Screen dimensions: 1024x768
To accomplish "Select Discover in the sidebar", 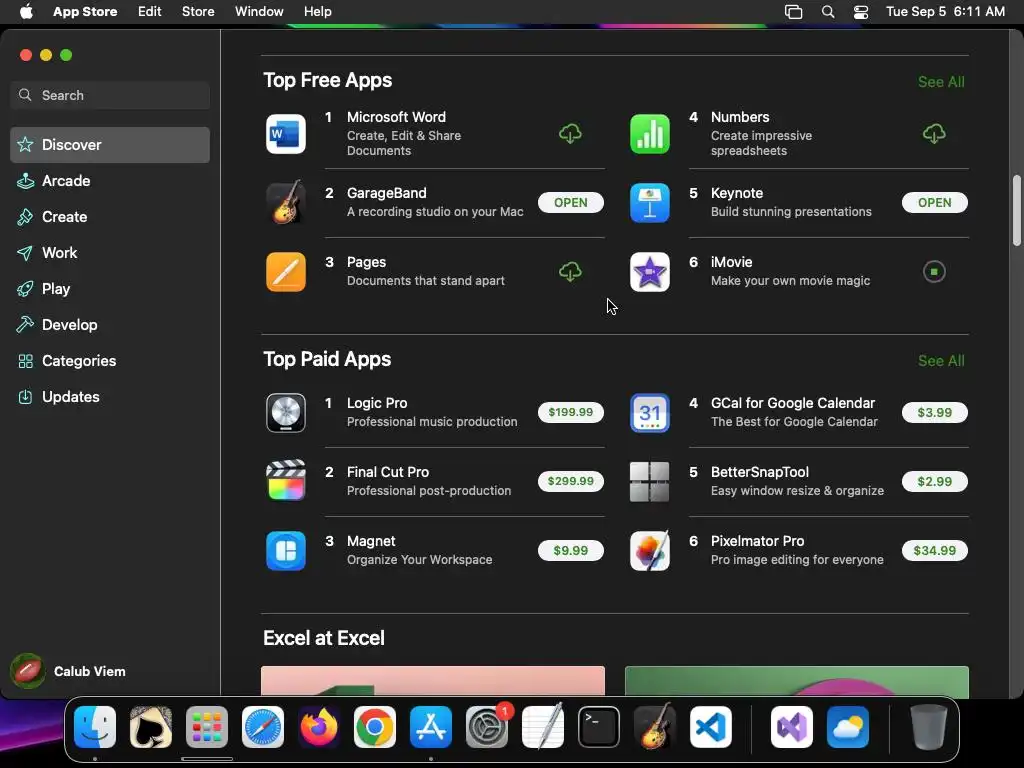I will (110, 144).
